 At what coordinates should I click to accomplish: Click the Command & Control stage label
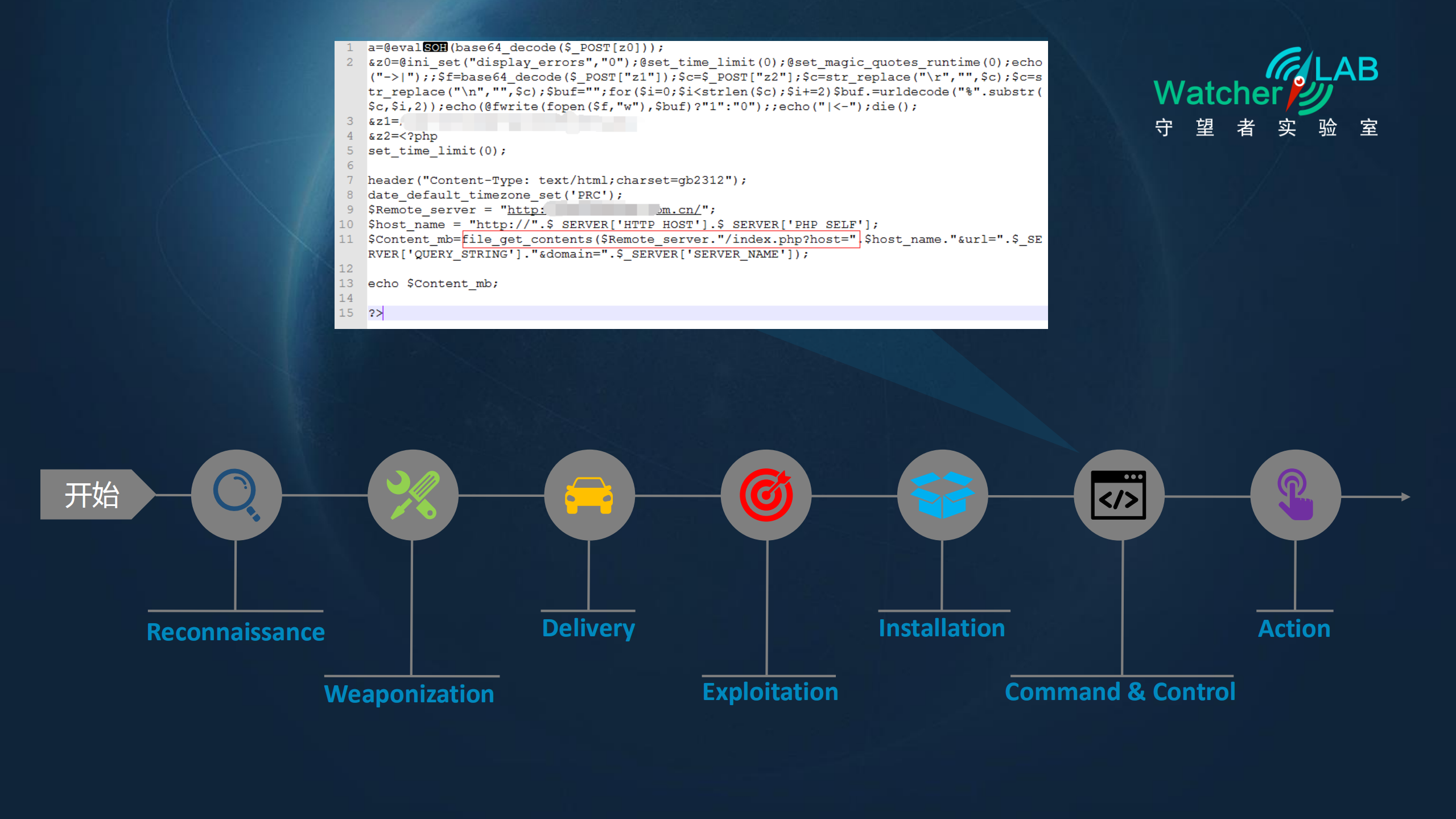click(x=1120, y=691)
